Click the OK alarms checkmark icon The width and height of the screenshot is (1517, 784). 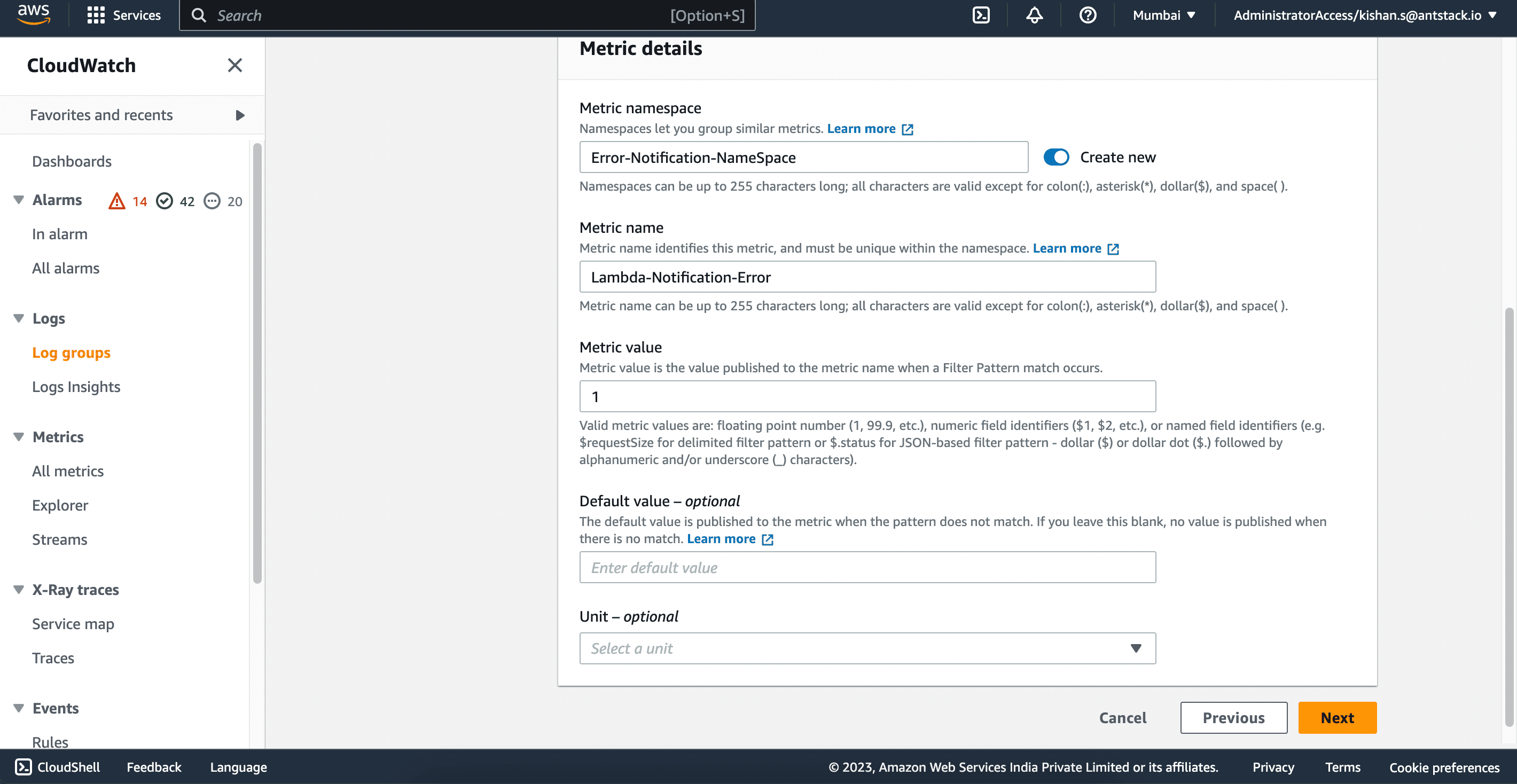[165, 201]
